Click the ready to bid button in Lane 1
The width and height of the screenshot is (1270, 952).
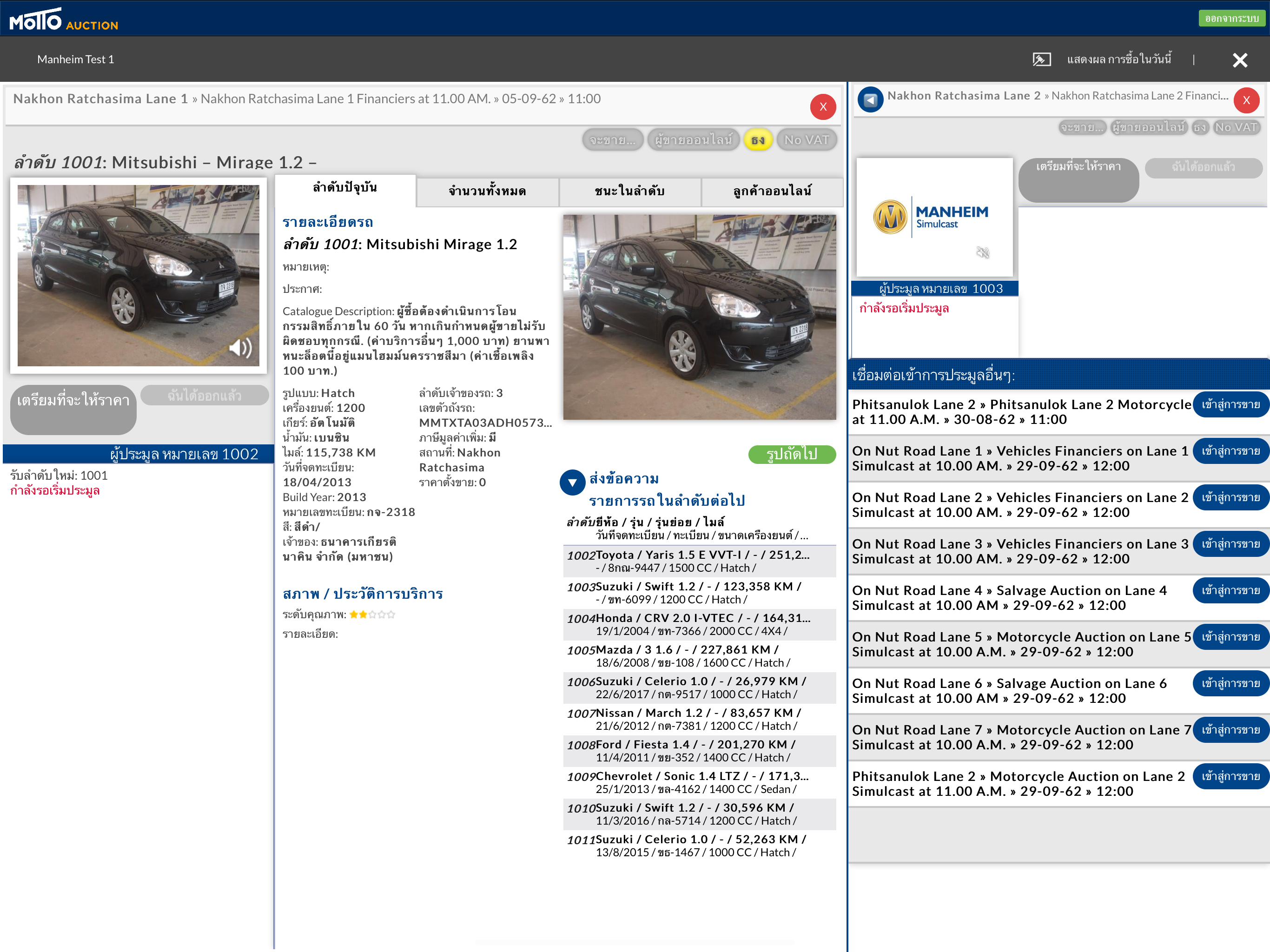[73, 410]
